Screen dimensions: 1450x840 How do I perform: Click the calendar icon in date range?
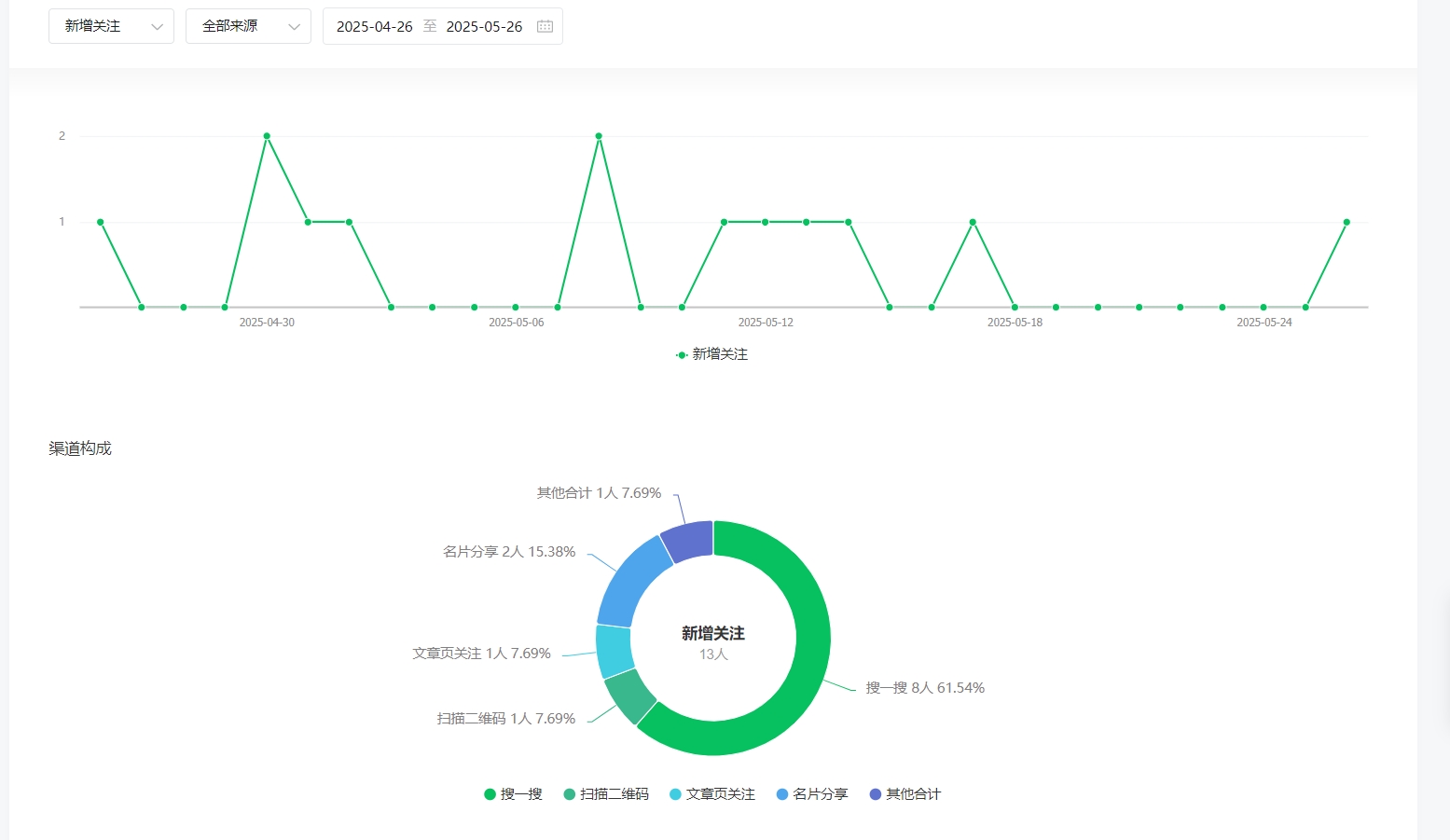(545, 26)
